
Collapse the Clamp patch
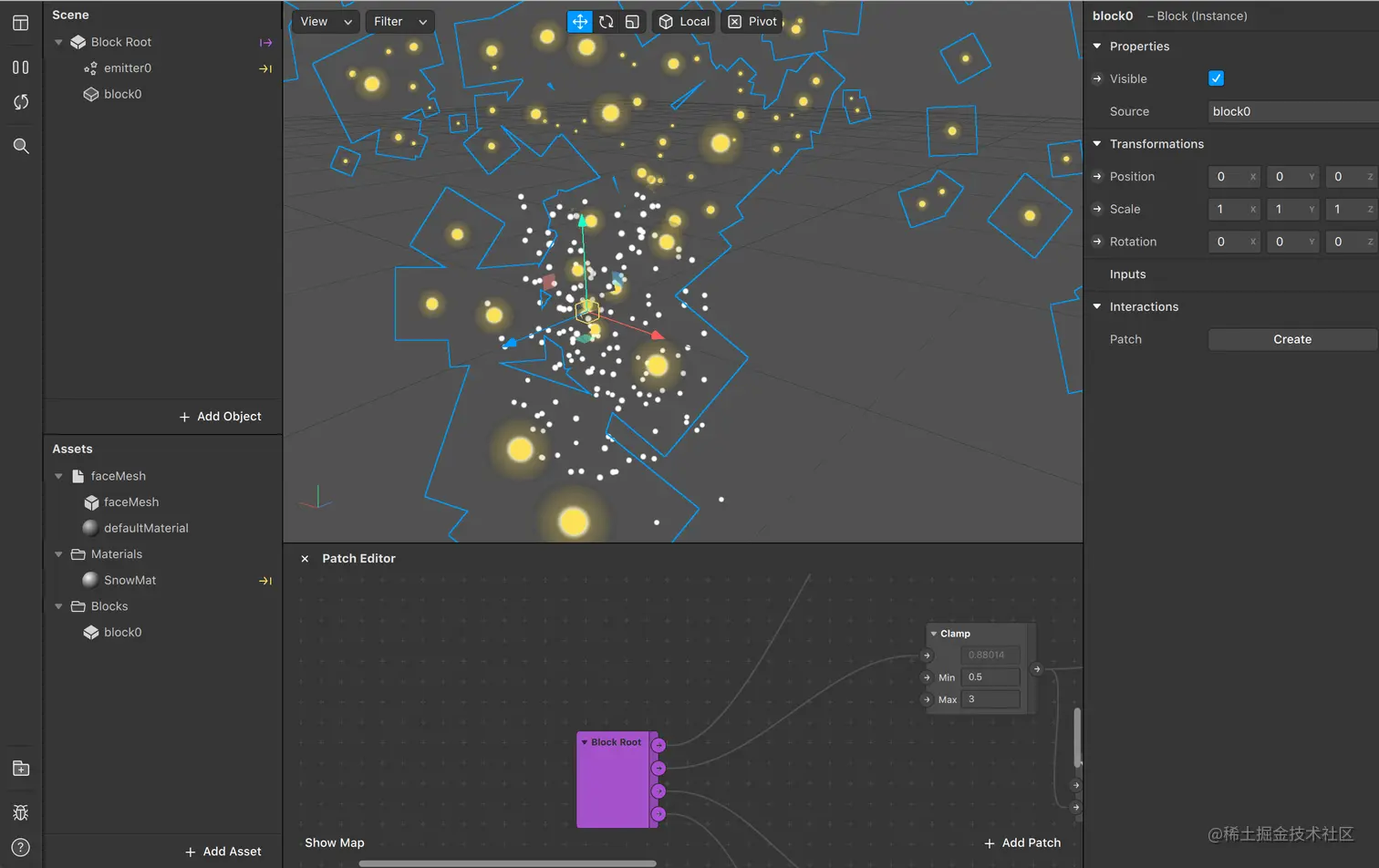pyautogui.click(x=934, y=634)
